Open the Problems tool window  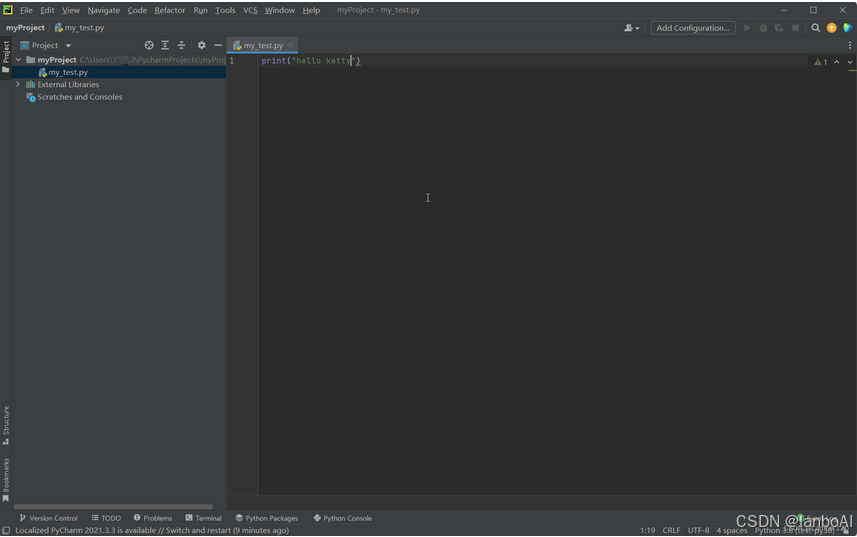(152, 518)
